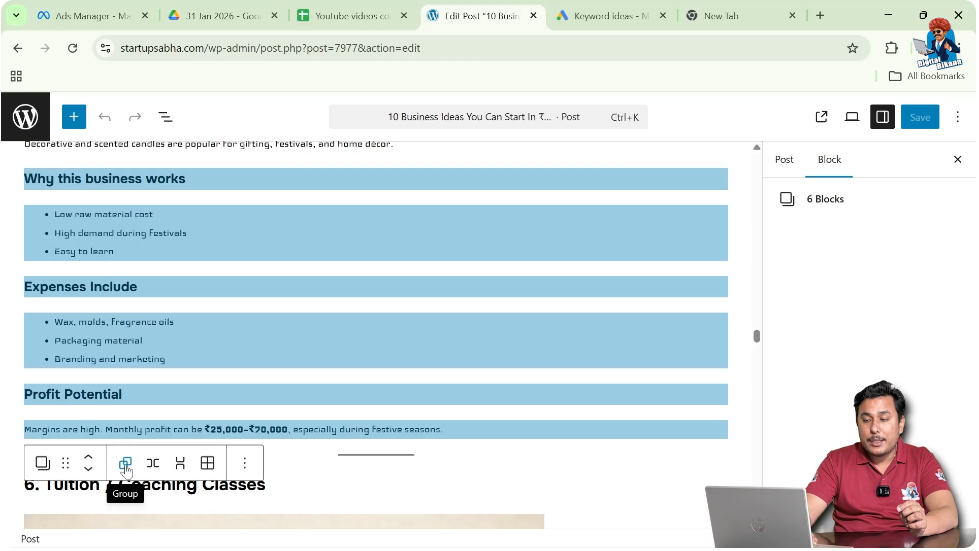Click the multi-block selection icon in toolbar

42,463
